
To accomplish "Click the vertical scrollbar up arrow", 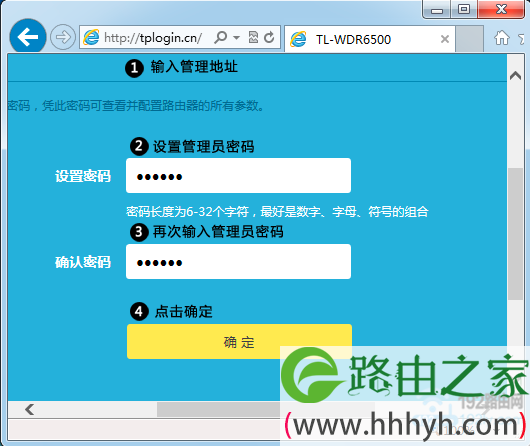I will click(515, 76).
